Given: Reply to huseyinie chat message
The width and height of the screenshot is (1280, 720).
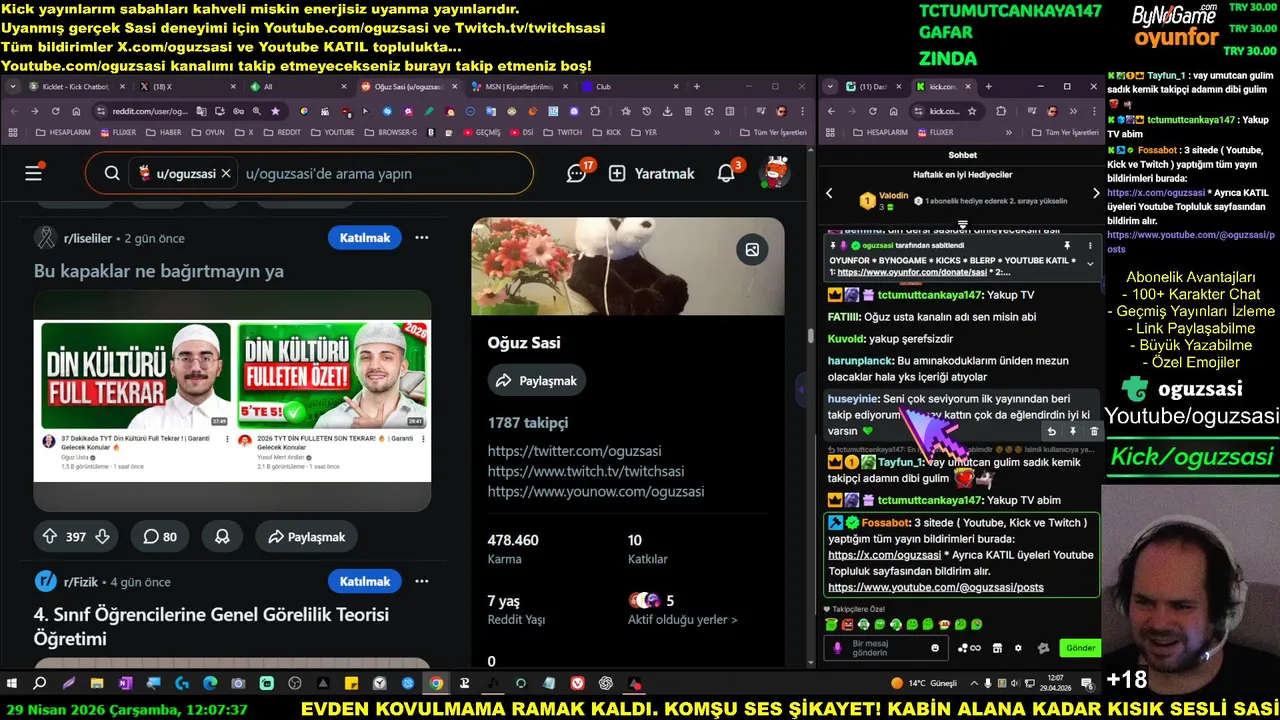Looking at the screenshot, I should click(1051, 431).
